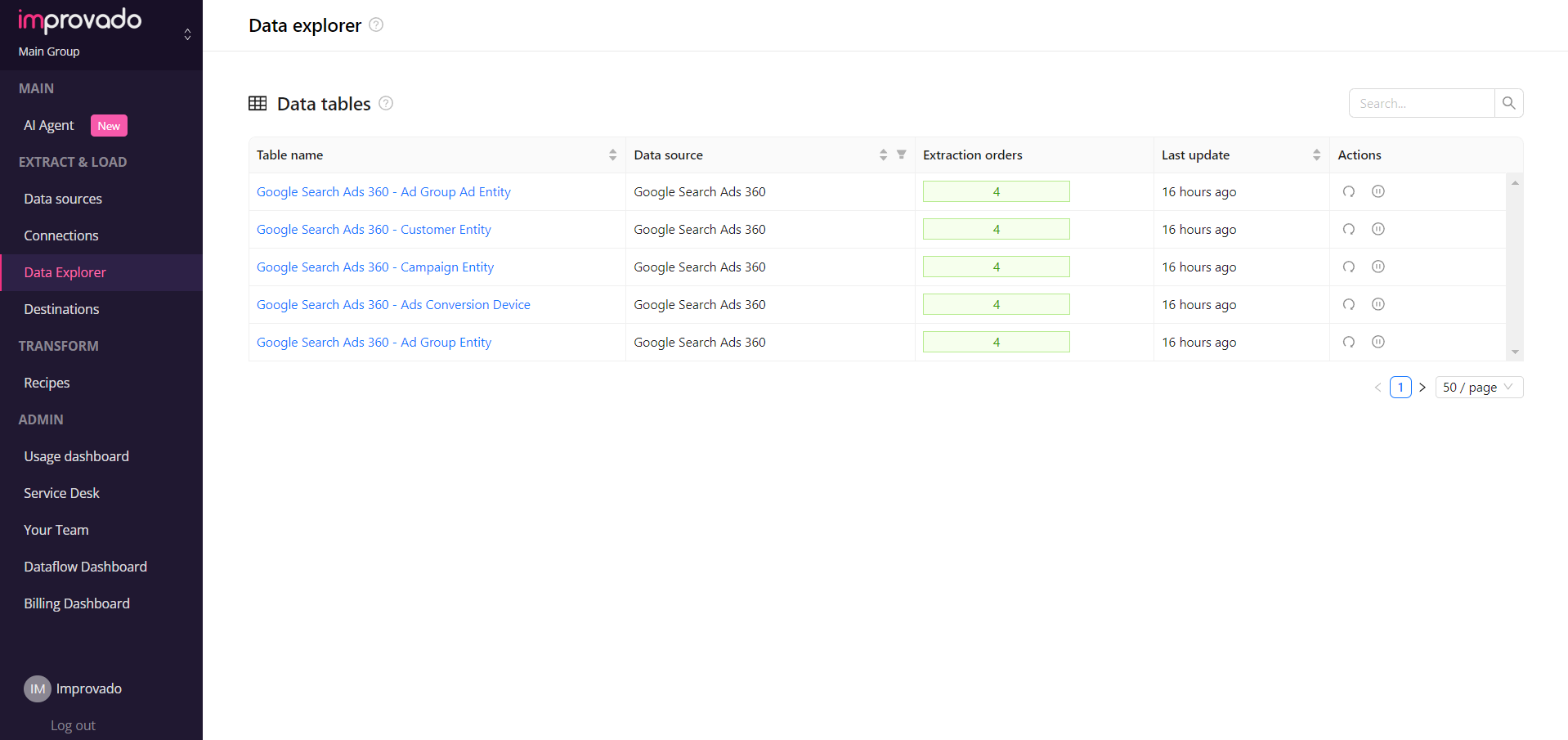Screen dimensions: 1568x740
Task: Click the table scrollbar up arrow
Action: tap(1515, 183)
